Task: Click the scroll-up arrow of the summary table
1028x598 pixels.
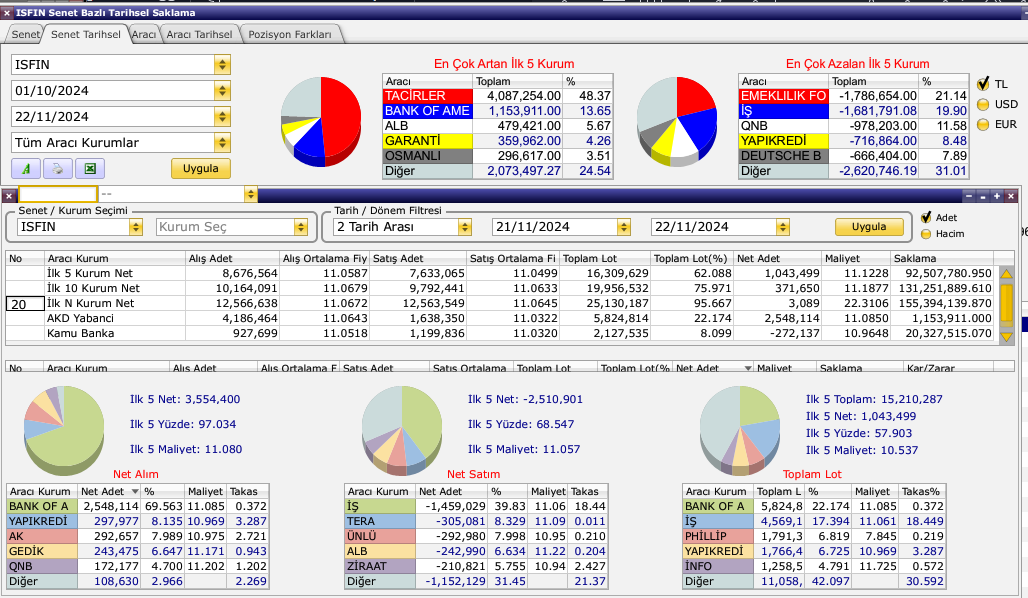Action: click(x=1006, y=274)
